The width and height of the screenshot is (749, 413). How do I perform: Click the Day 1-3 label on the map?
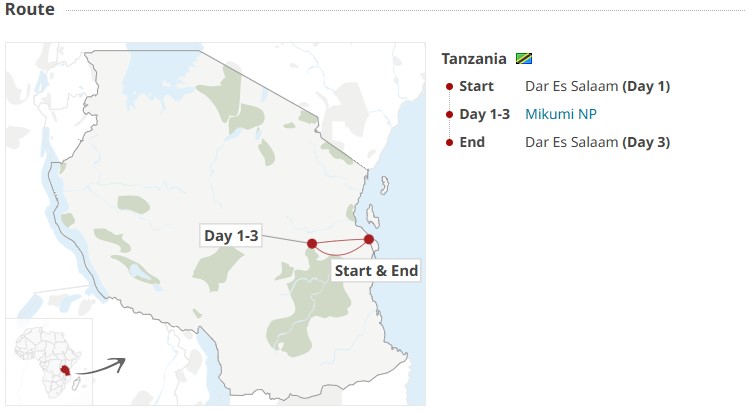[231, 236]
